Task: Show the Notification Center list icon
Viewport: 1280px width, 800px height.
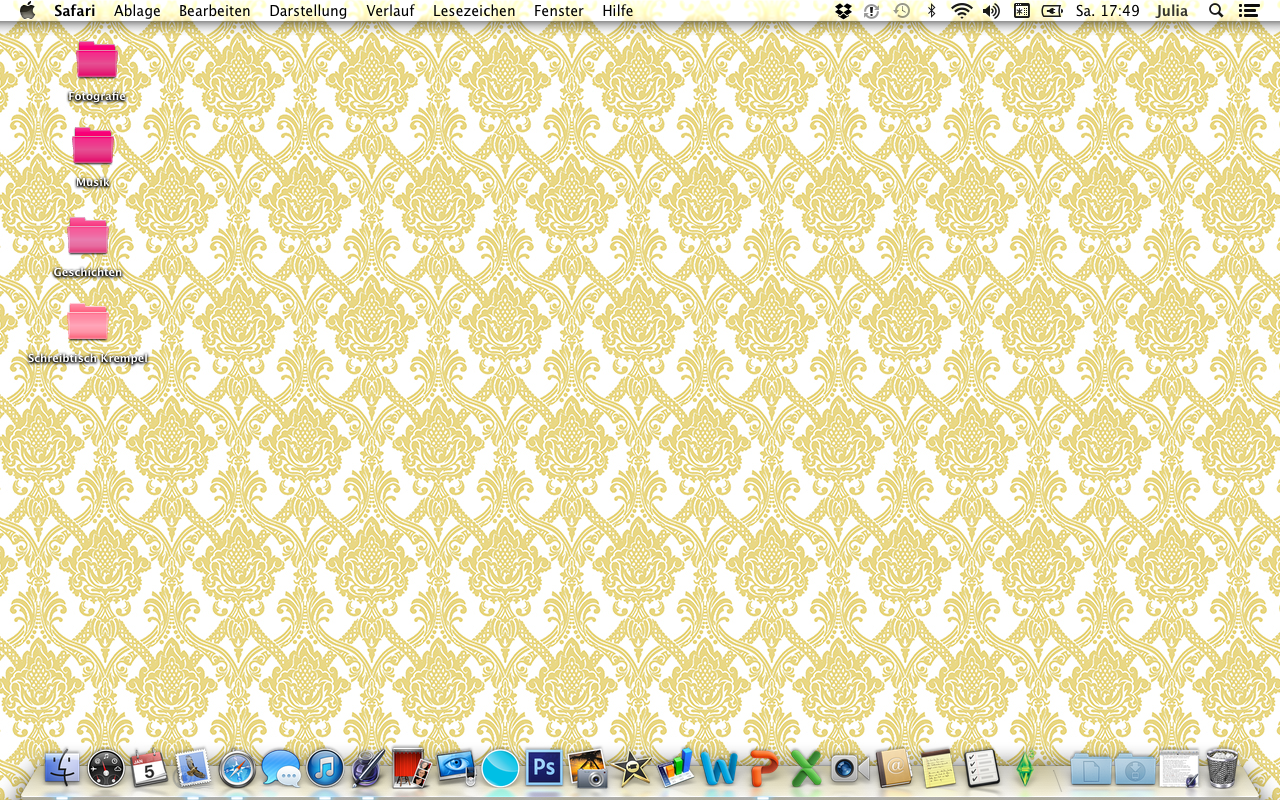Action: click(1248, 11)
